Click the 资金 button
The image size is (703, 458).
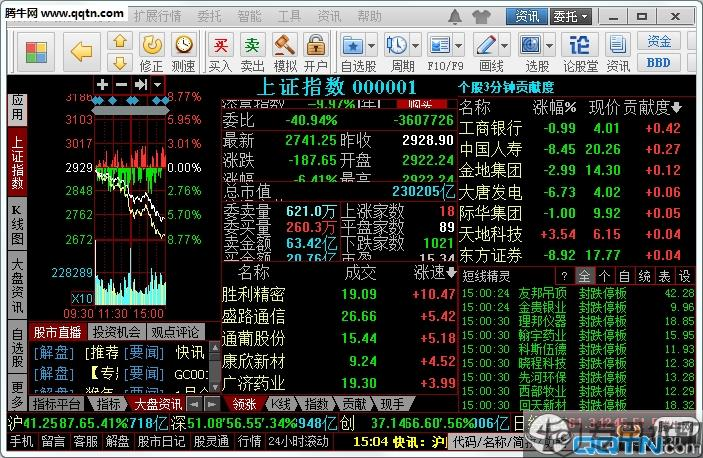tap(659, 42)
